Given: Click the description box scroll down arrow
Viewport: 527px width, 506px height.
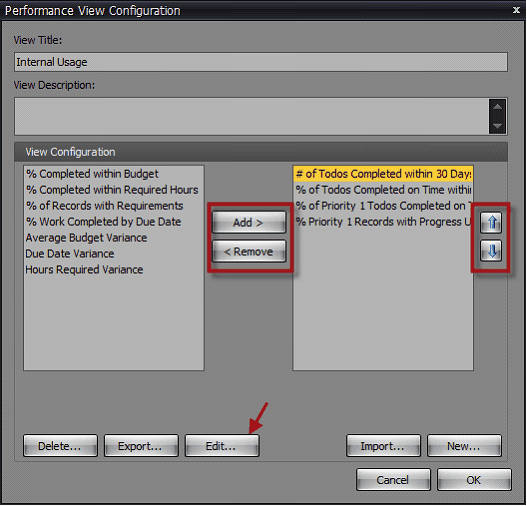Looking at the screenshot, I should [x=497, y=126].
